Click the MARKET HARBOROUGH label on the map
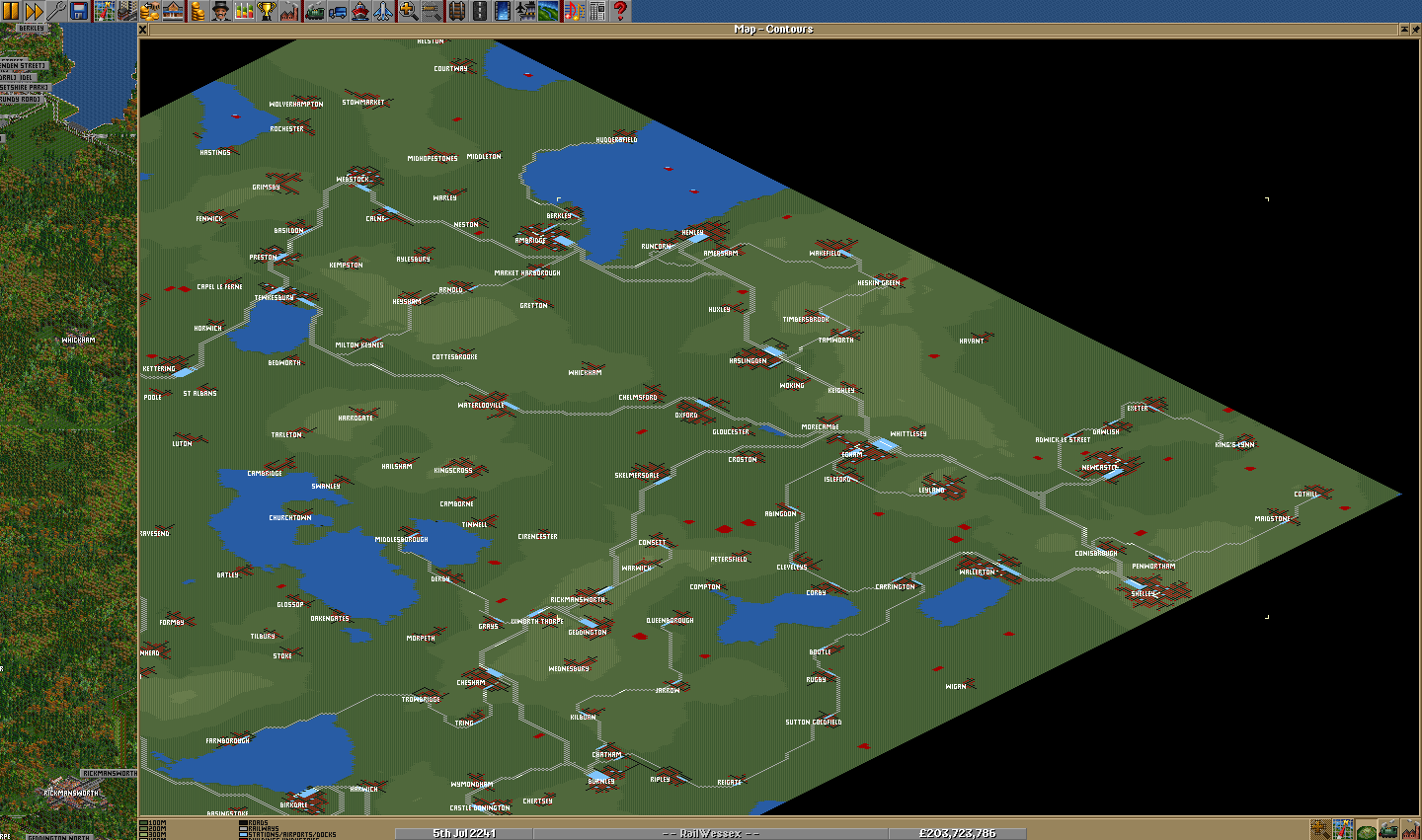1422x840 pixels. click(527, 273)
